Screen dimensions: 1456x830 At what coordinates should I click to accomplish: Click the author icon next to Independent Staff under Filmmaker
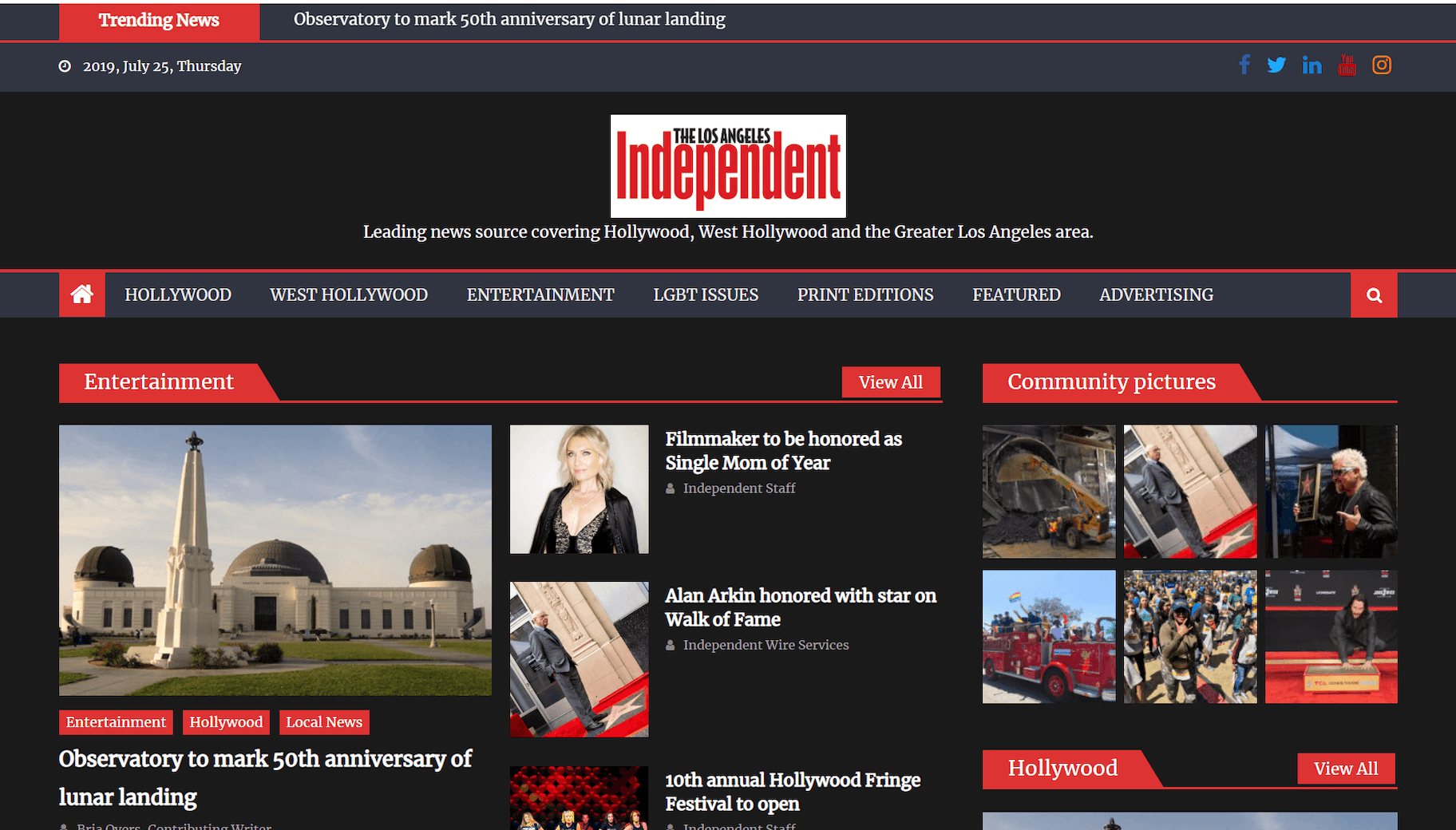click(671, 488)
